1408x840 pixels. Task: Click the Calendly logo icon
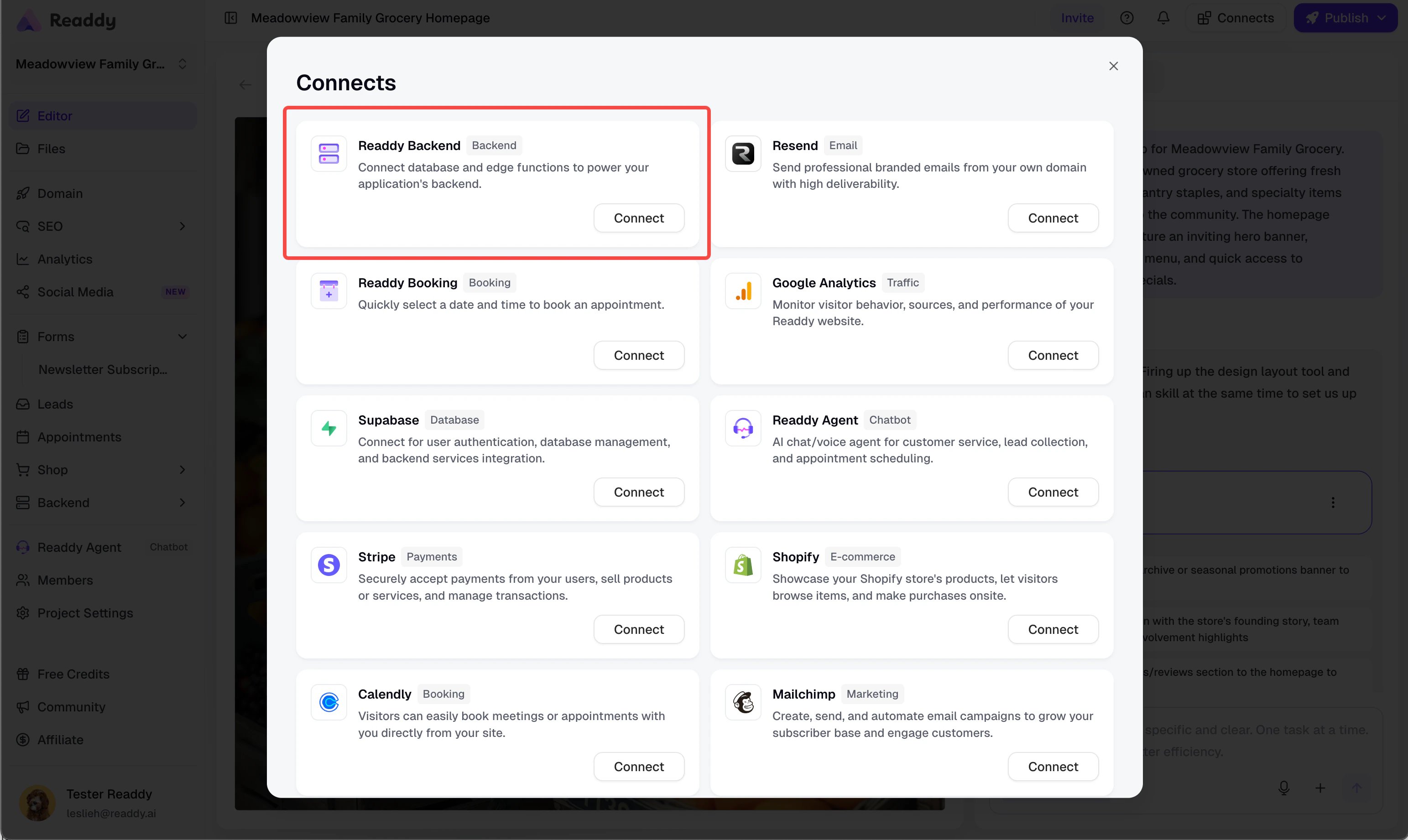click(329, 702)
